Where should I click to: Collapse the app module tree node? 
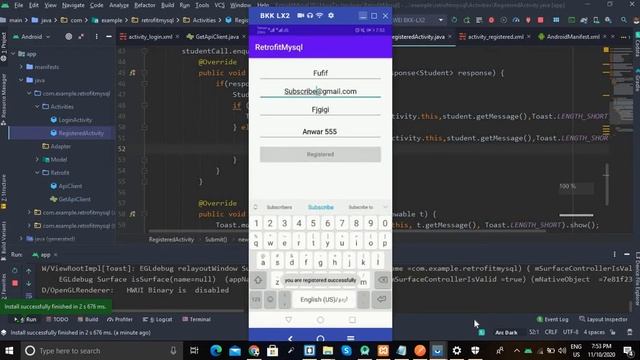click(x=13, y=54)
